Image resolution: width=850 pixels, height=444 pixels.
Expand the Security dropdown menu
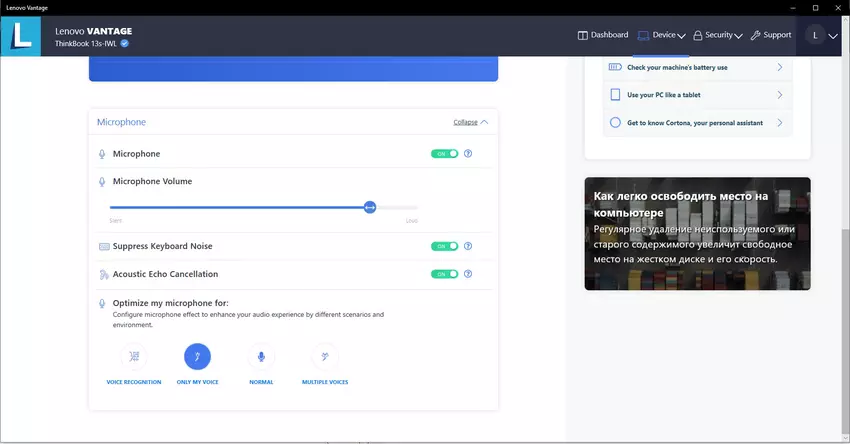click(718, 35)
